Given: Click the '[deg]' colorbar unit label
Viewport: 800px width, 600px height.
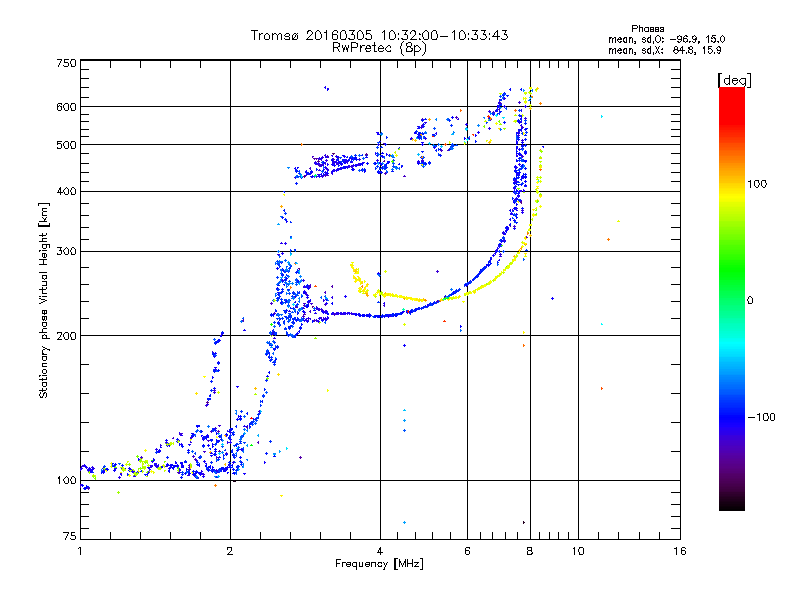Looking at the screenshot, I should pos(734,80).
